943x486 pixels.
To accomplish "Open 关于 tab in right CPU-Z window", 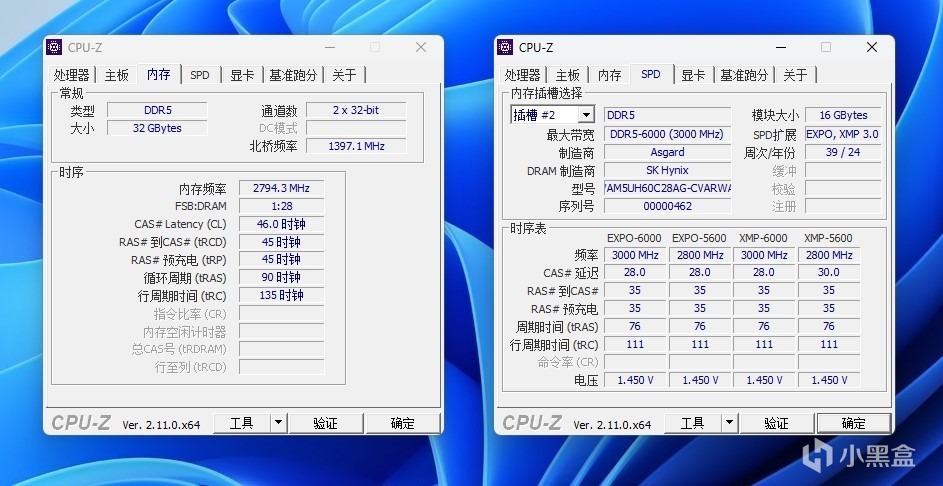I will [795, 75].
